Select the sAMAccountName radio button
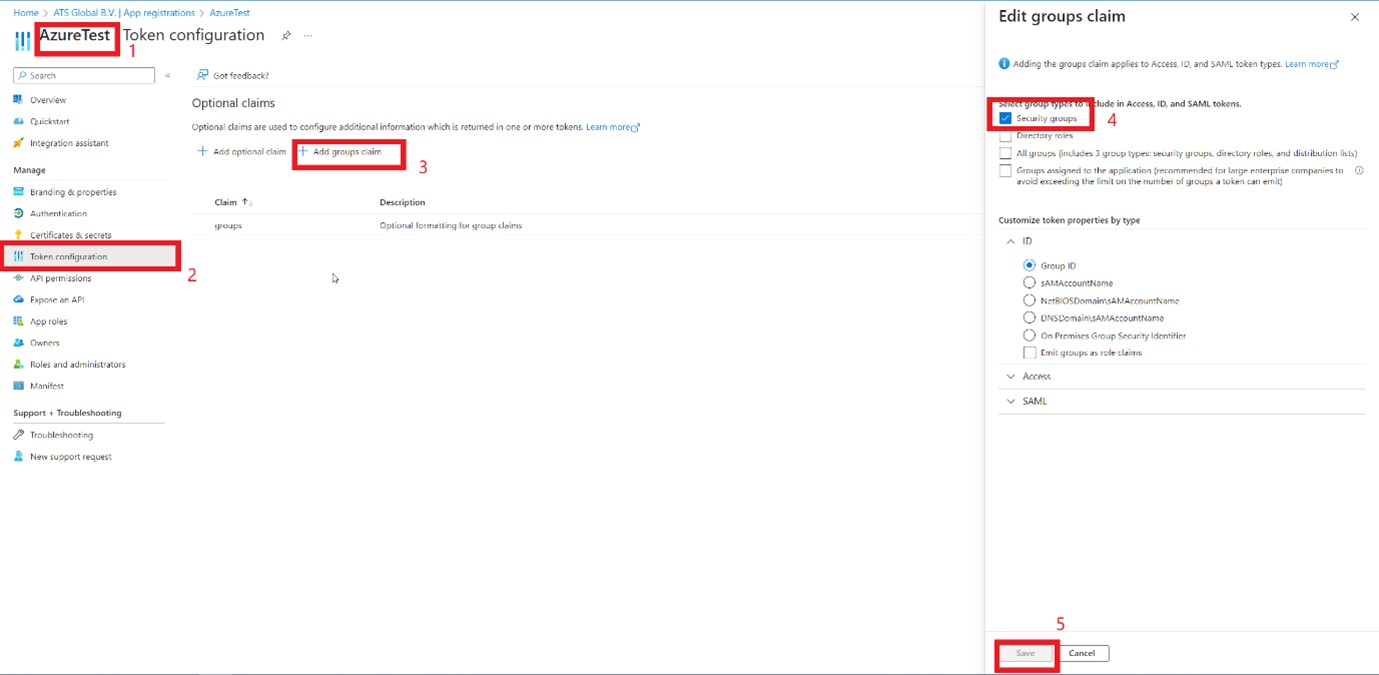 click(x=1030, y=283)
